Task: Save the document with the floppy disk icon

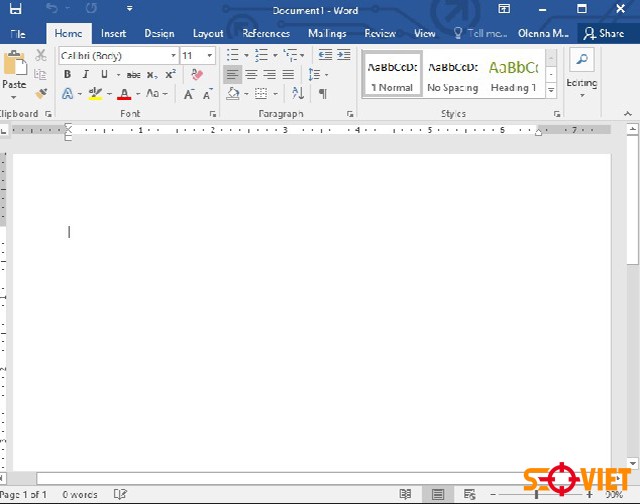Action: click(16, 9)
